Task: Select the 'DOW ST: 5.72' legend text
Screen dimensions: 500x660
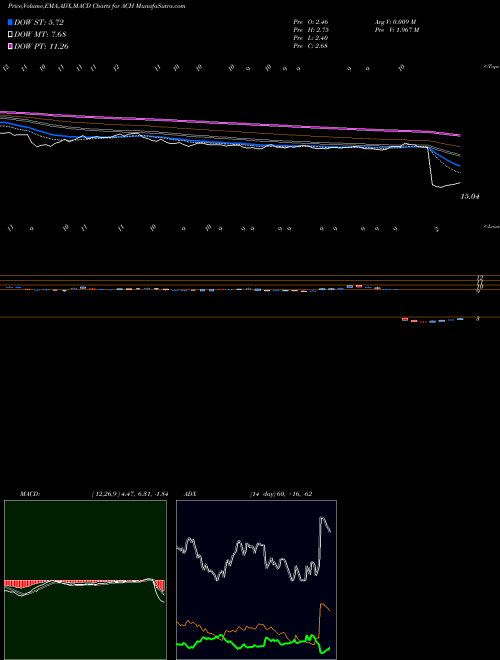Action: [x=39, y=22]
